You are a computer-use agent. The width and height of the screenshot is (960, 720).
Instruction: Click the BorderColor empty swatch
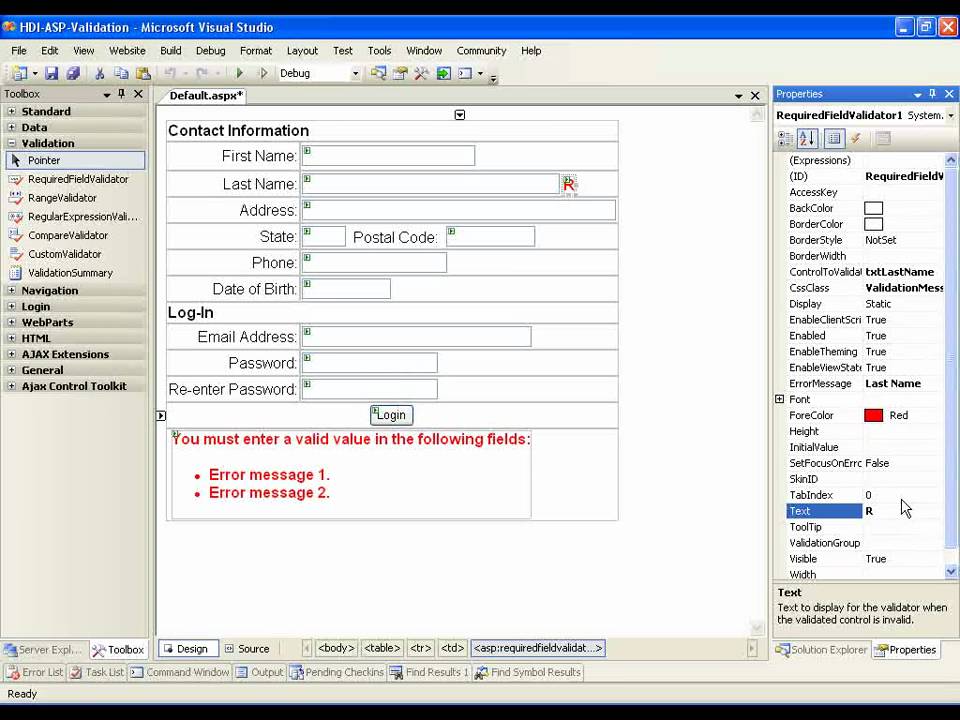[x=874, y=225]
